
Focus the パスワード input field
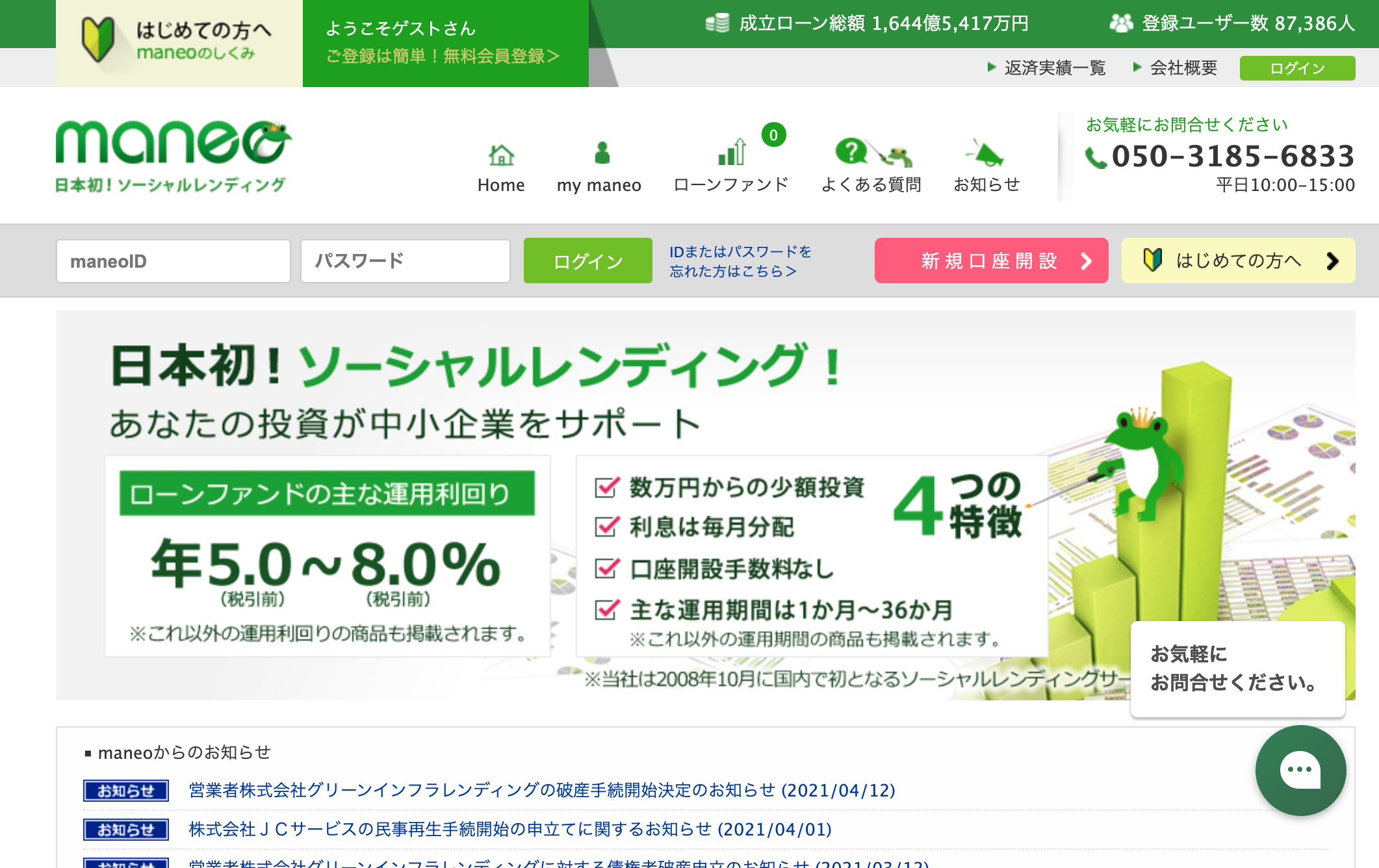pos(406,261)
